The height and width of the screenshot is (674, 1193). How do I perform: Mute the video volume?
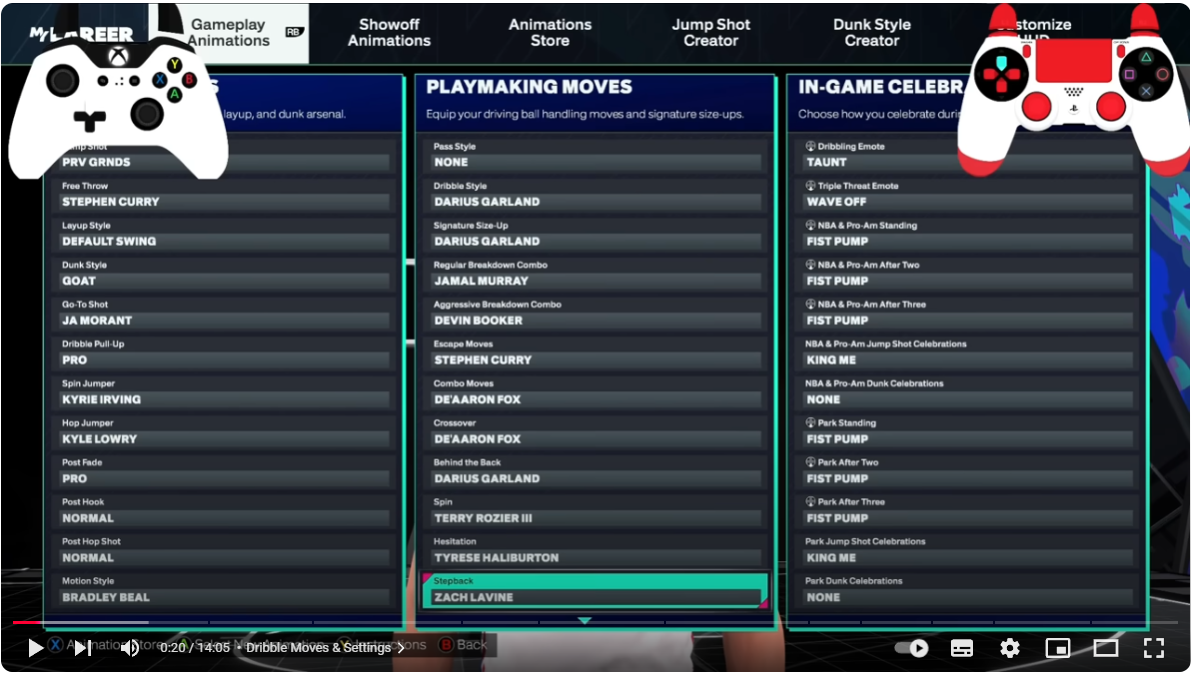(130, 648)
